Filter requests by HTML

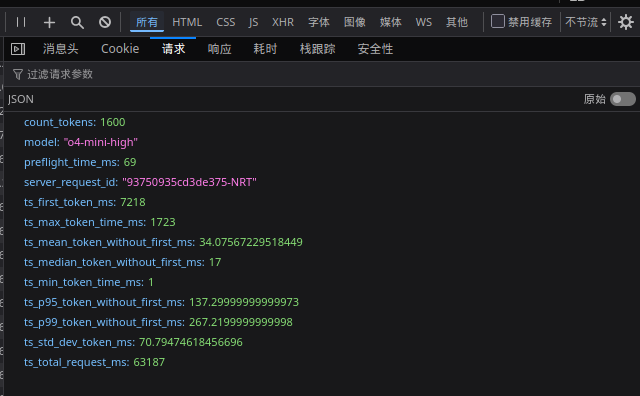(187, 22)
